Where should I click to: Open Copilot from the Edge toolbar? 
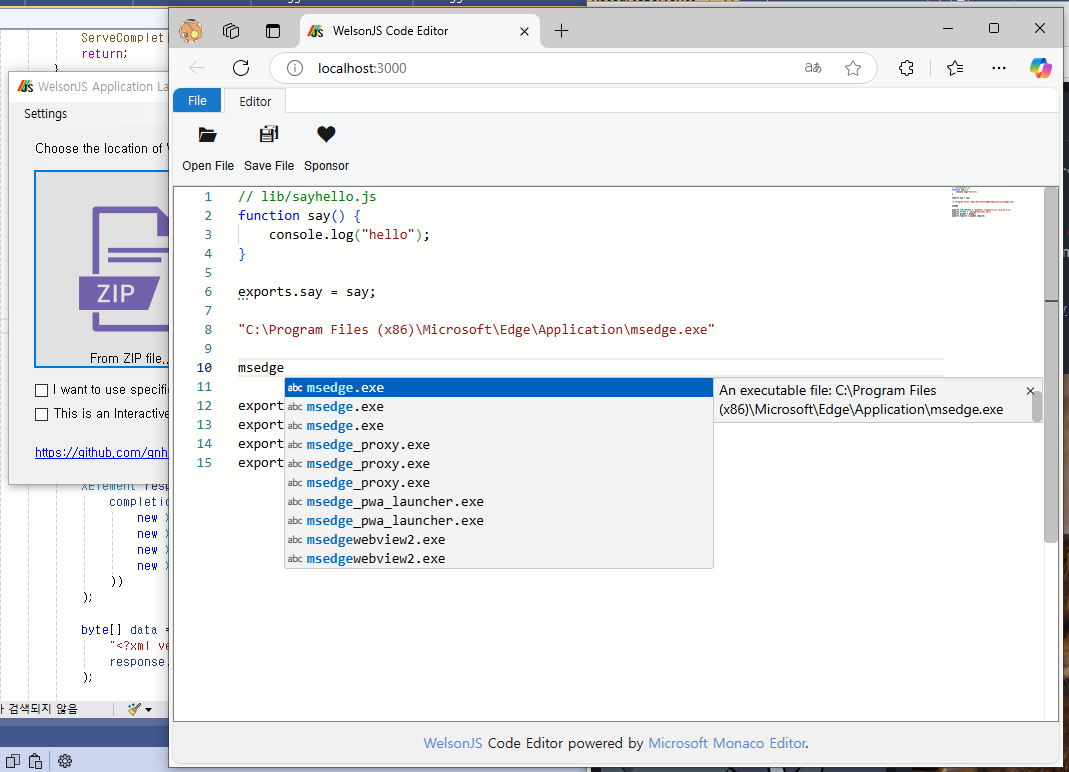pyautogui.click(x=1040, y=68)
